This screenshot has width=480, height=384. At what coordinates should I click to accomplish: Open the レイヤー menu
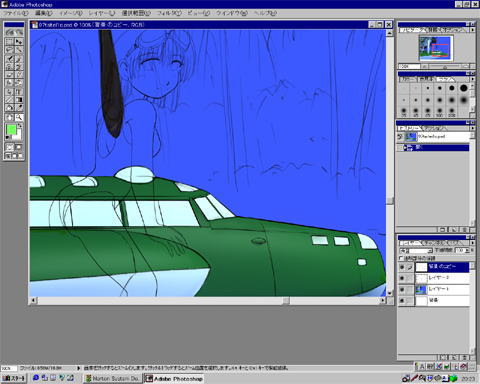coord(101,13)
